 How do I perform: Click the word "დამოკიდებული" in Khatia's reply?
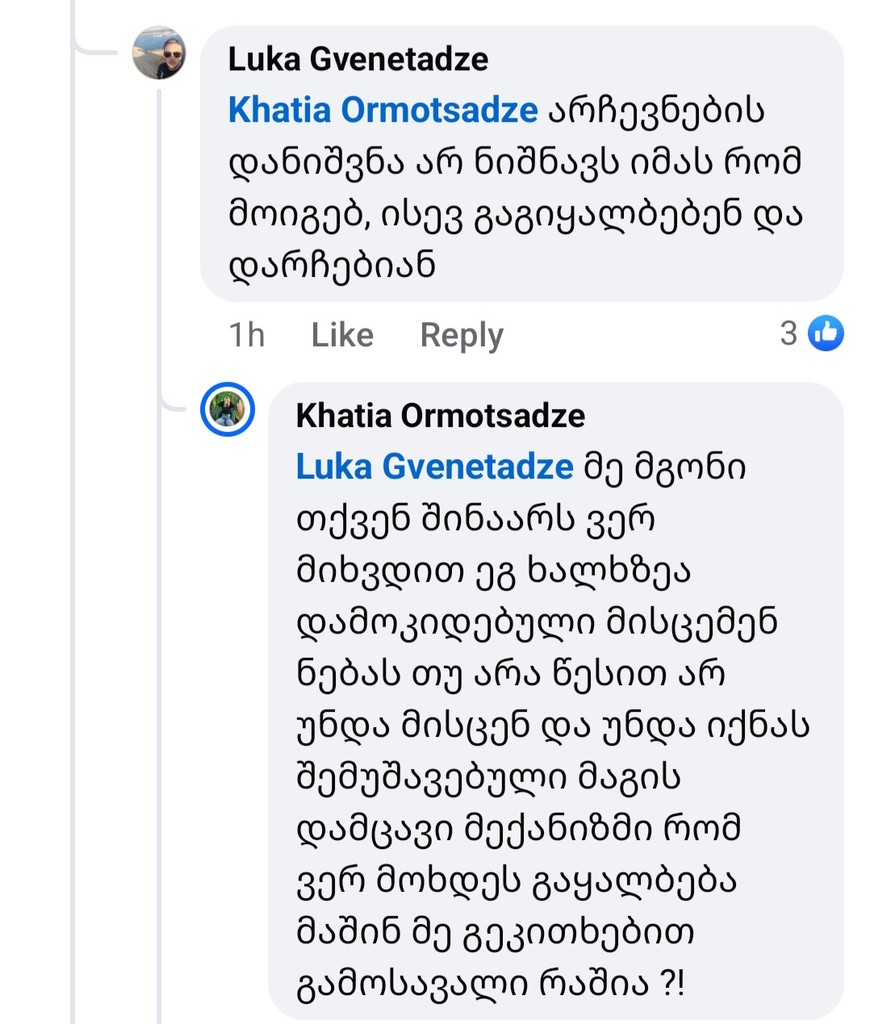coord(443,622)
